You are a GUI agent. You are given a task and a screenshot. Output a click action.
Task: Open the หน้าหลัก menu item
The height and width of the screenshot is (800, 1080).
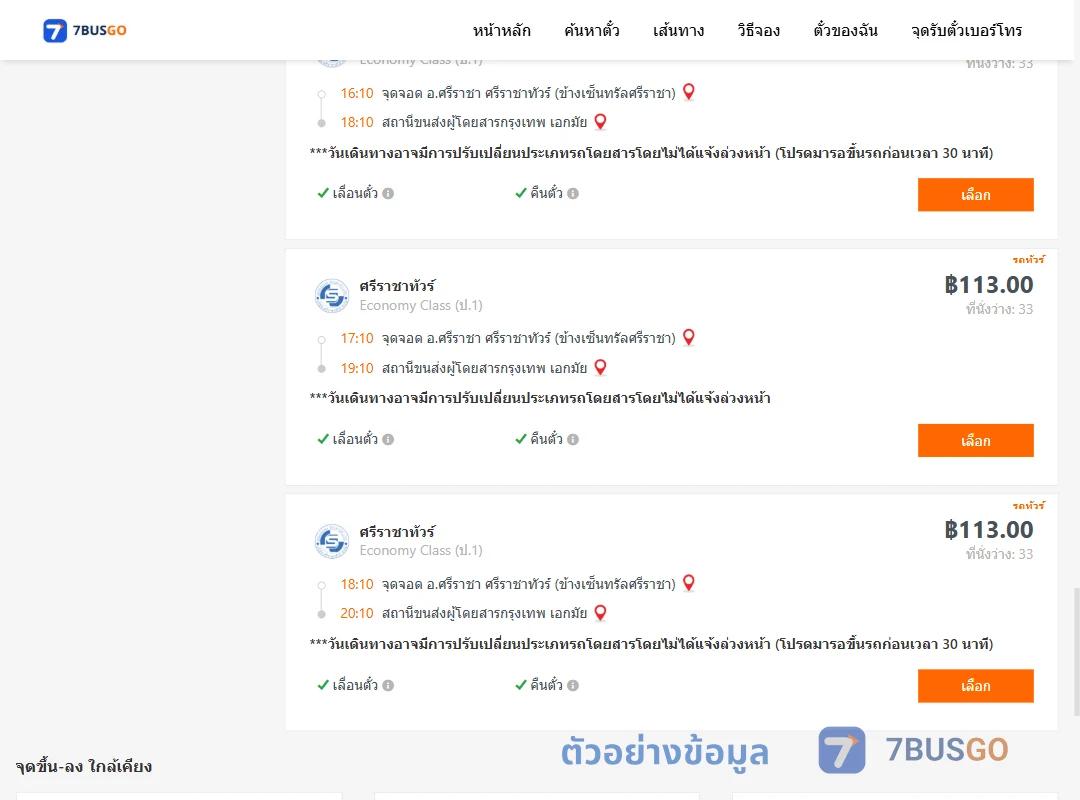click(501, 30)
